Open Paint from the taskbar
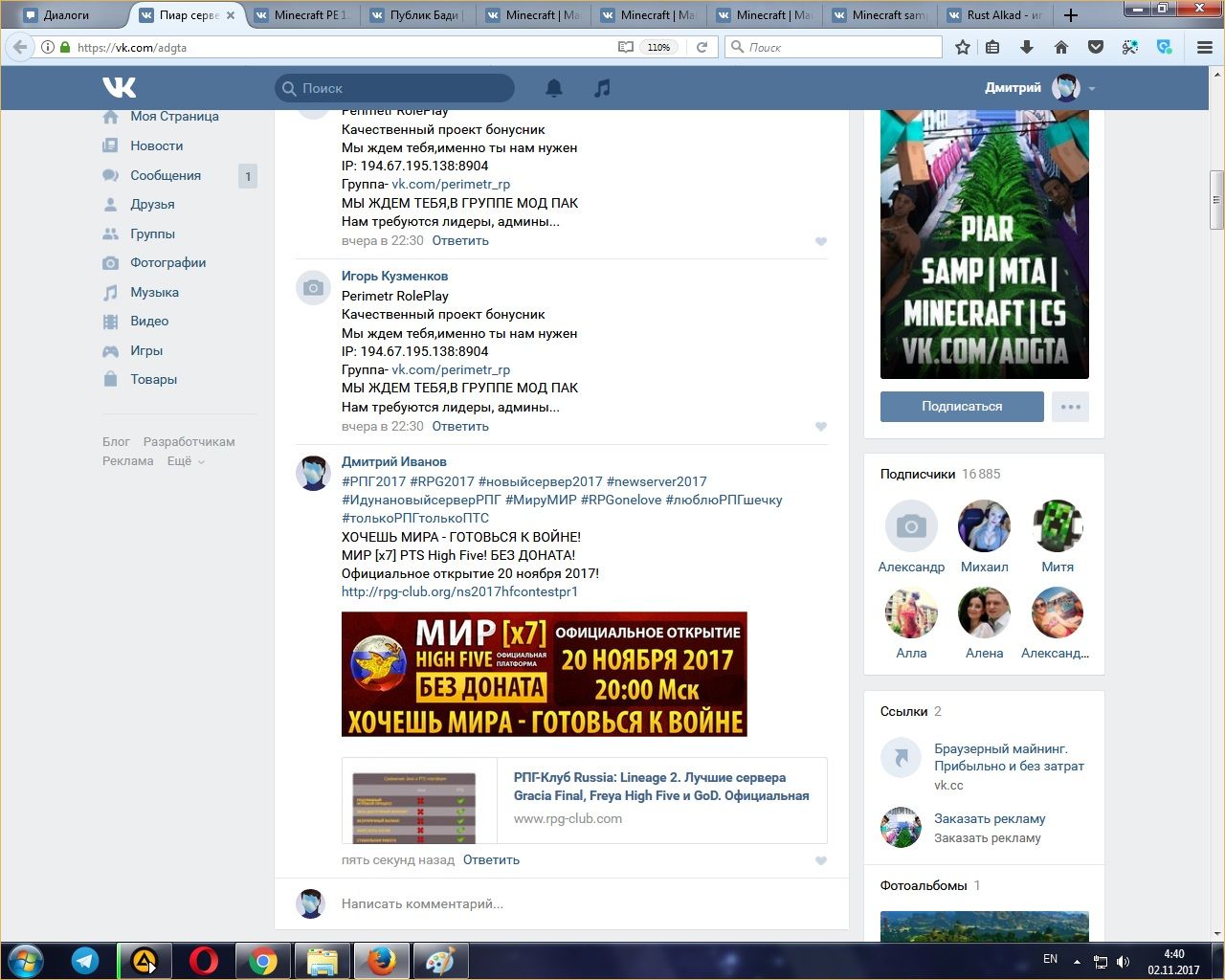Image resolution: width=1225 pixels, height=980 pixels. (440, 960)
